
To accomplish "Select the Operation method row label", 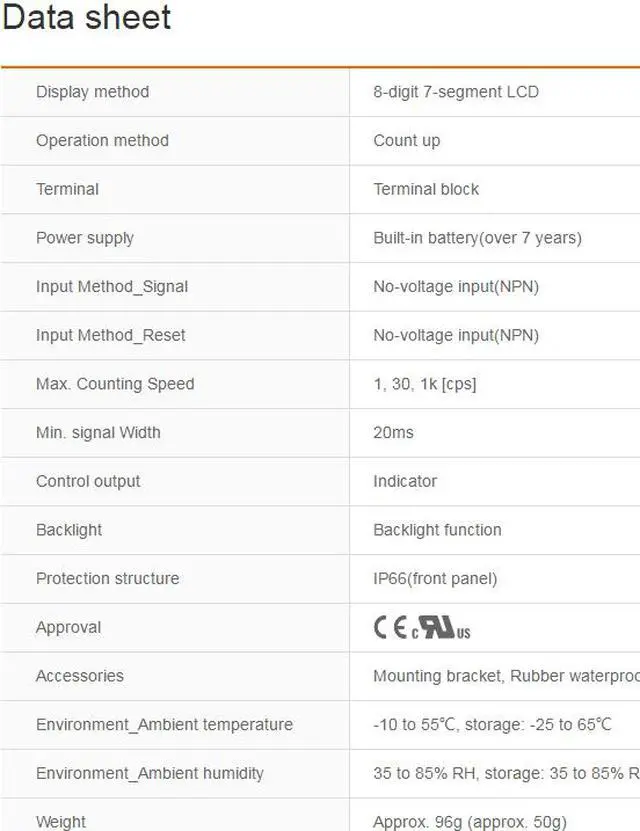I will 102,141.
